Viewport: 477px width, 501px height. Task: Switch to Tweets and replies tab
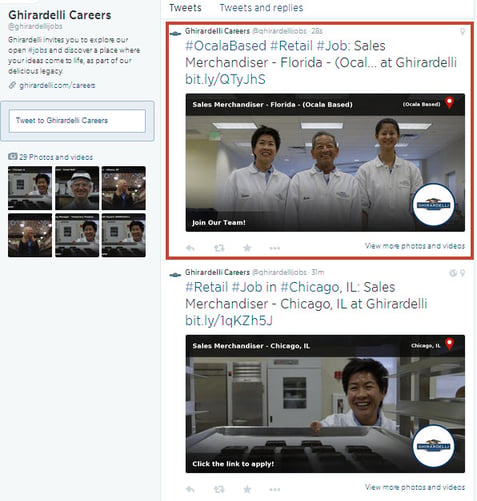[x=261, y=8]
